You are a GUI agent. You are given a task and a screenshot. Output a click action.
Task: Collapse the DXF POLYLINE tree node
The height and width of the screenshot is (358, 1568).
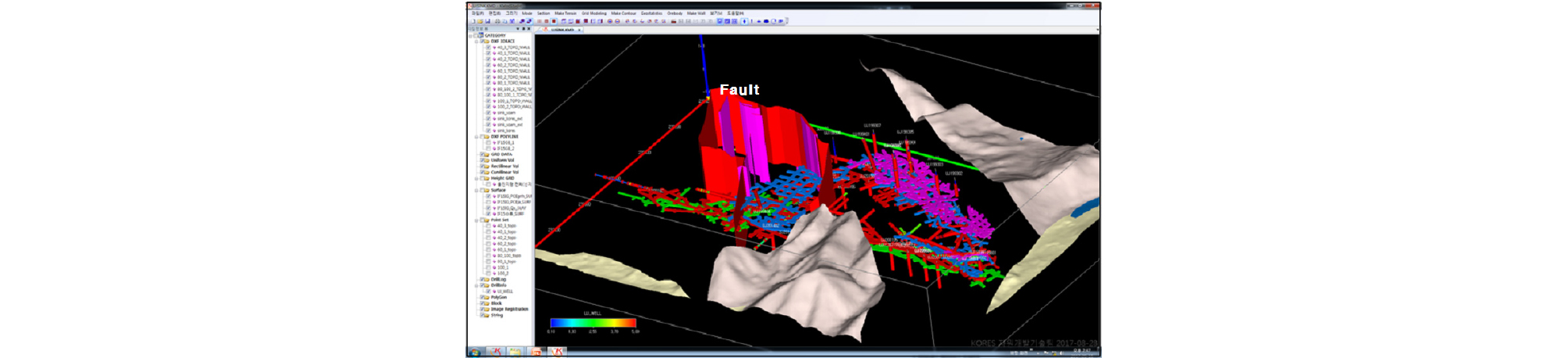pyautogui.click(x=476, y=136)
